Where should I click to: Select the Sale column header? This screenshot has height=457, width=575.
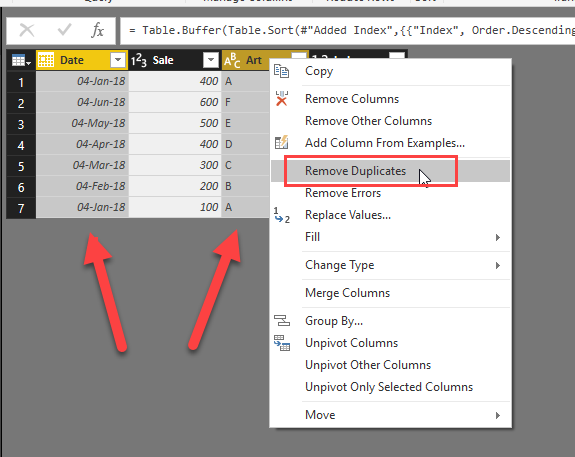(x=175, y=60)
